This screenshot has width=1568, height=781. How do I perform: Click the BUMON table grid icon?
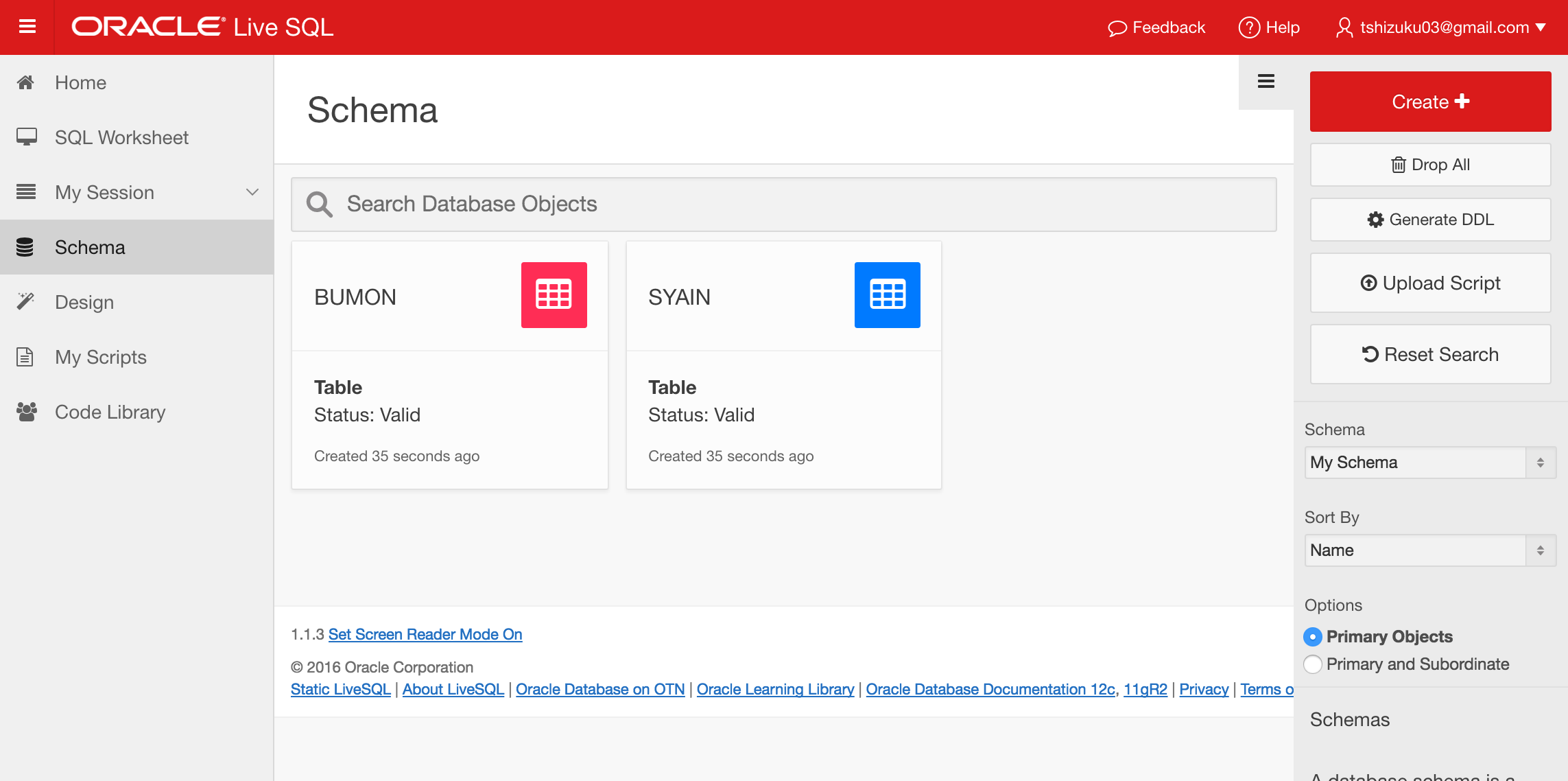(554, 295)
